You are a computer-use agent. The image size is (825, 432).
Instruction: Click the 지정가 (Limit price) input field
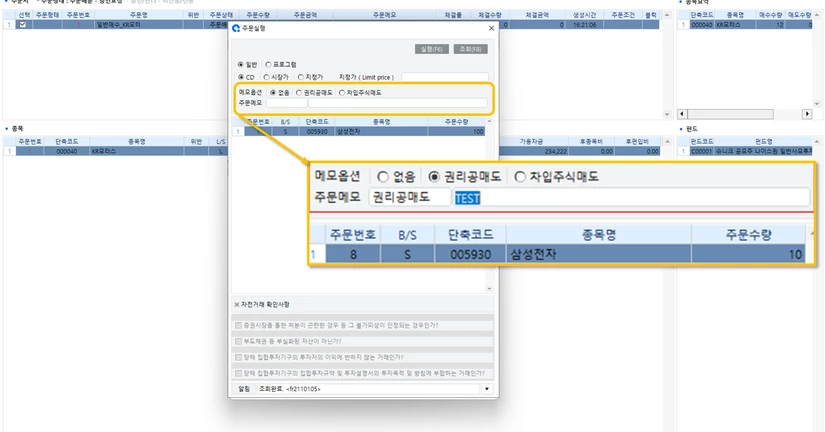click(x=445, y=77)
